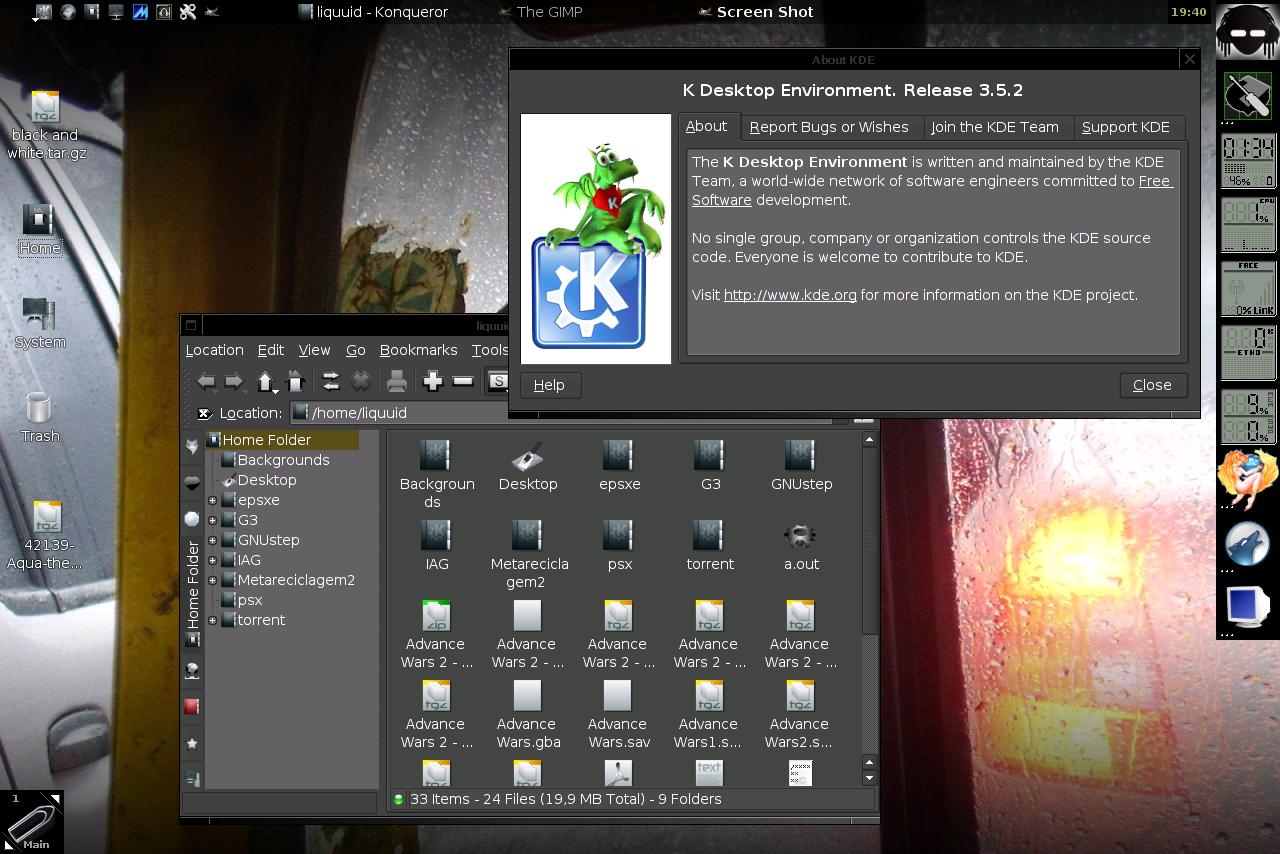Open the Edit menu in Konqueror
Image resolution: width=1280 pixels, height=854 pixels.
tap(270, 350)
